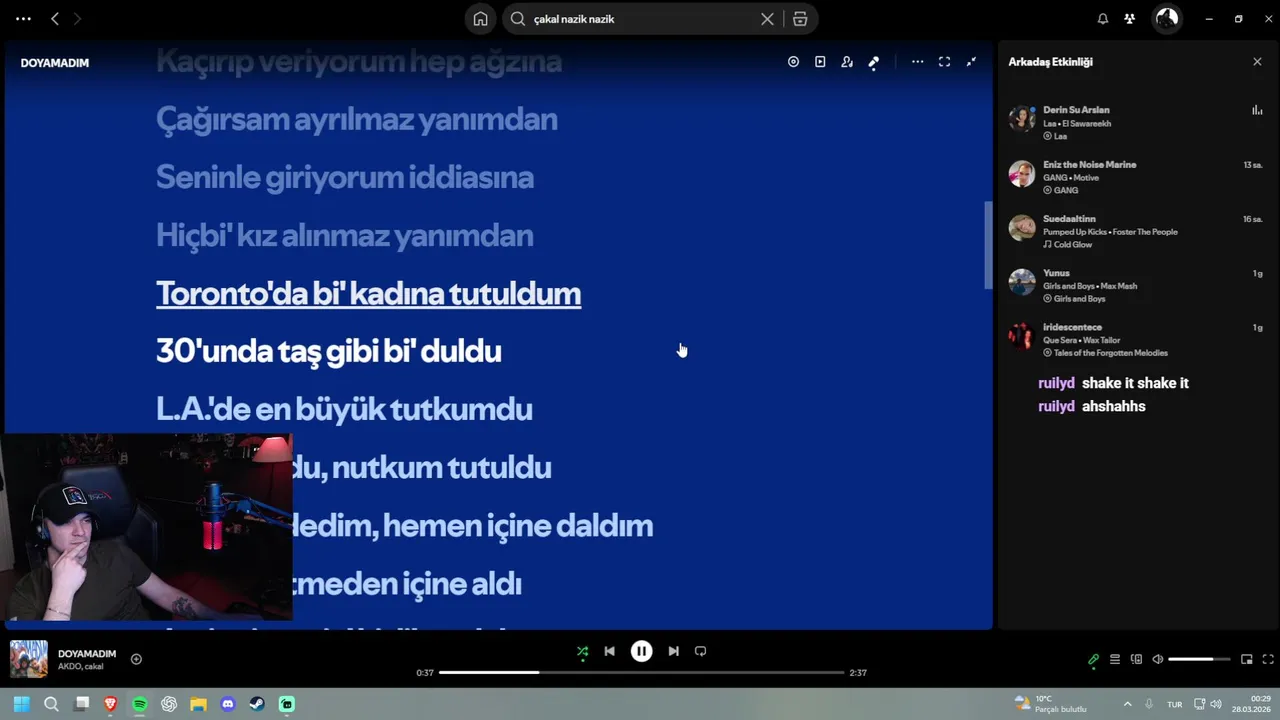Open the 'Tales of the Forgotten Melodies' album
This screenshot has height=720, width=1280.
coord(1110,353)
